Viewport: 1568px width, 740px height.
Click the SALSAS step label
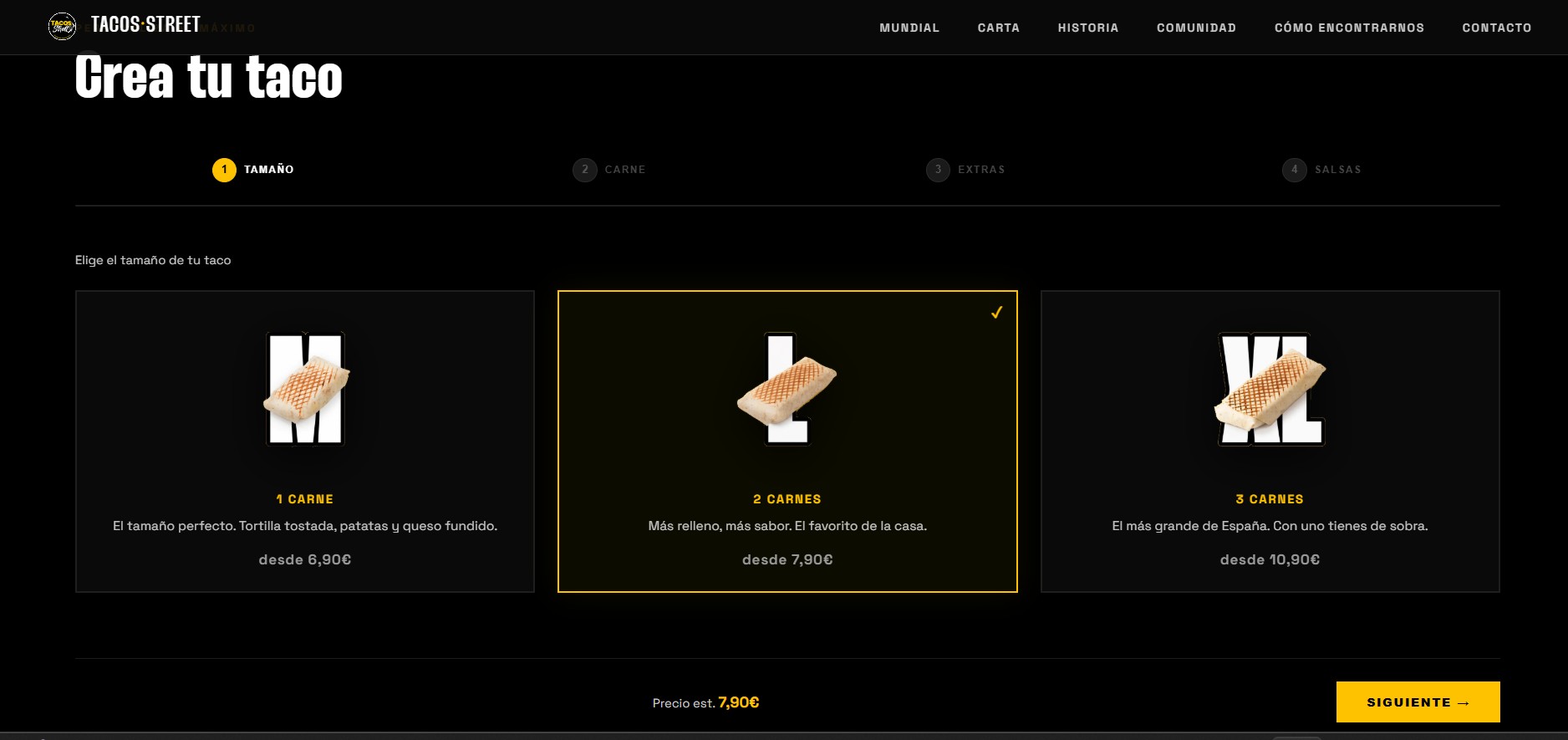pos(1338,170)
